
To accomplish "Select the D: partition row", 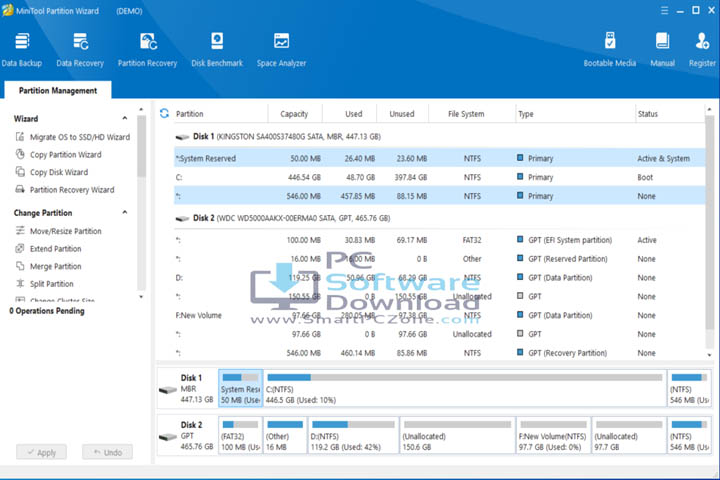I will coord(439,277).
